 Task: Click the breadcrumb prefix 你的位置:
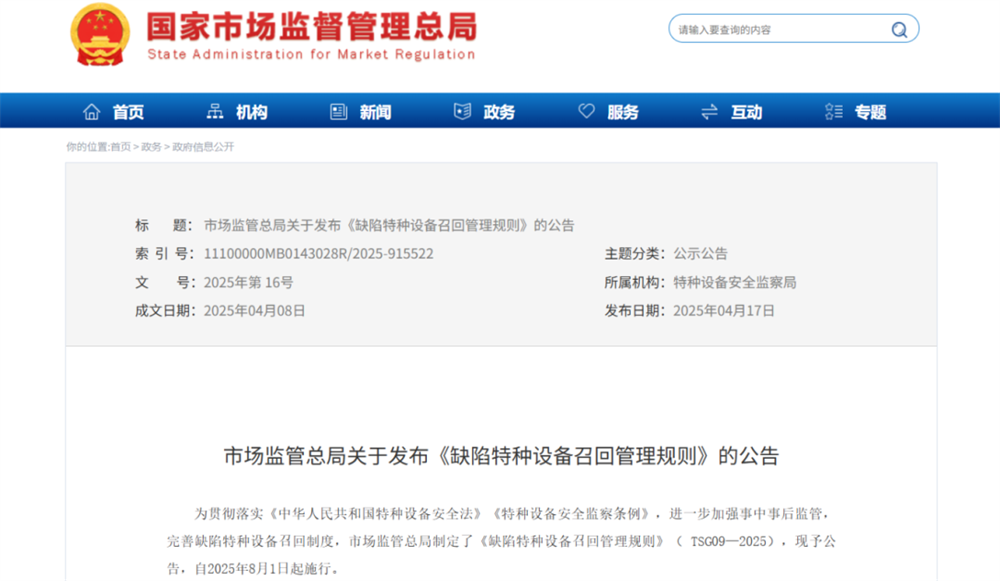[89, 147]
